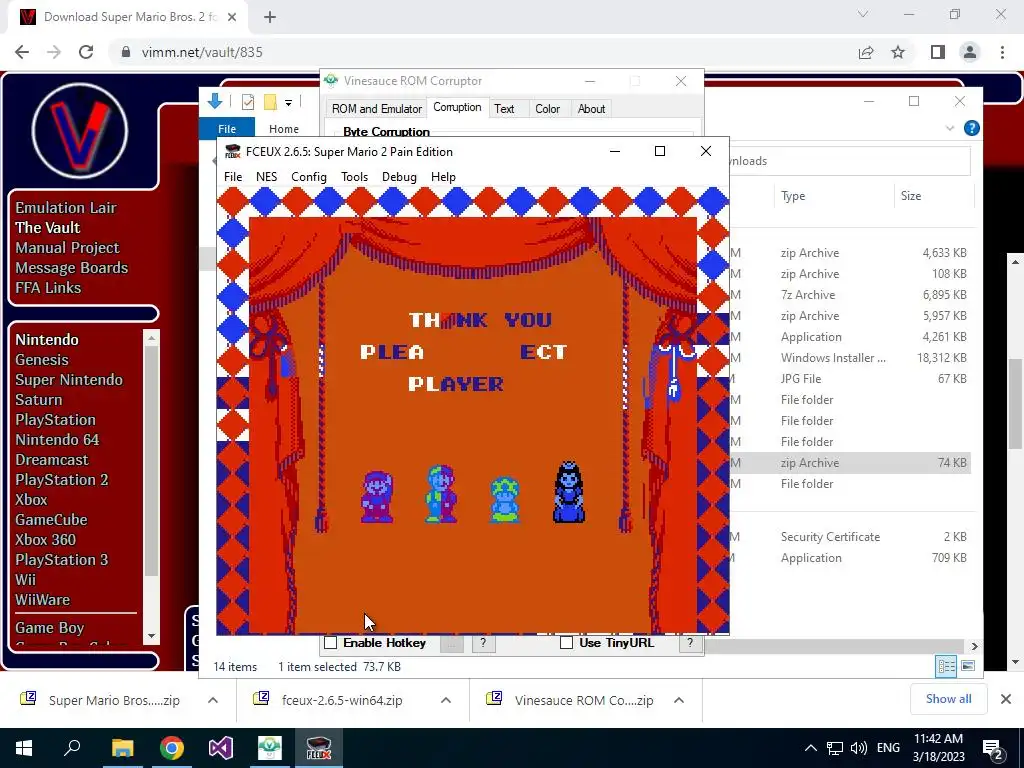Click the share page icon in address bar
This screenshot has width=1024, height=768.
pos(866,52)
